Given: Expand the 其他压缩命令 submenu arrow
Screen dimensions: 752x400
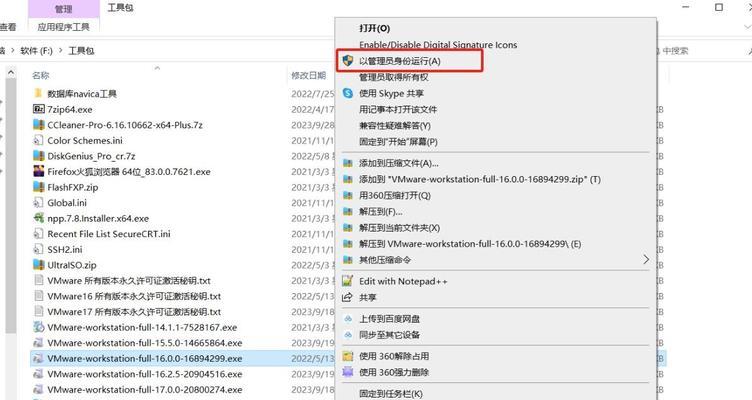Looking at the screenshot, I should (x=646, y=260).
